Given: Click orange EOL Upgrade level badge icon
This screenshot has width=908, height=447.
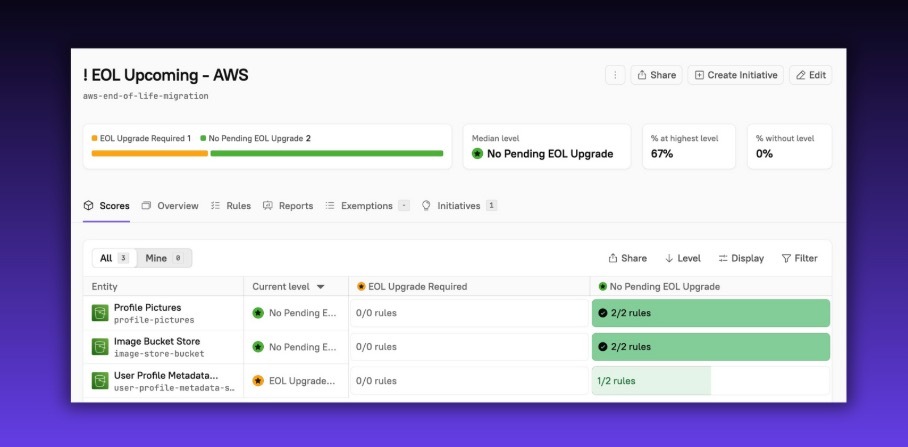Looking at the screenshot, I should [258, 381].
